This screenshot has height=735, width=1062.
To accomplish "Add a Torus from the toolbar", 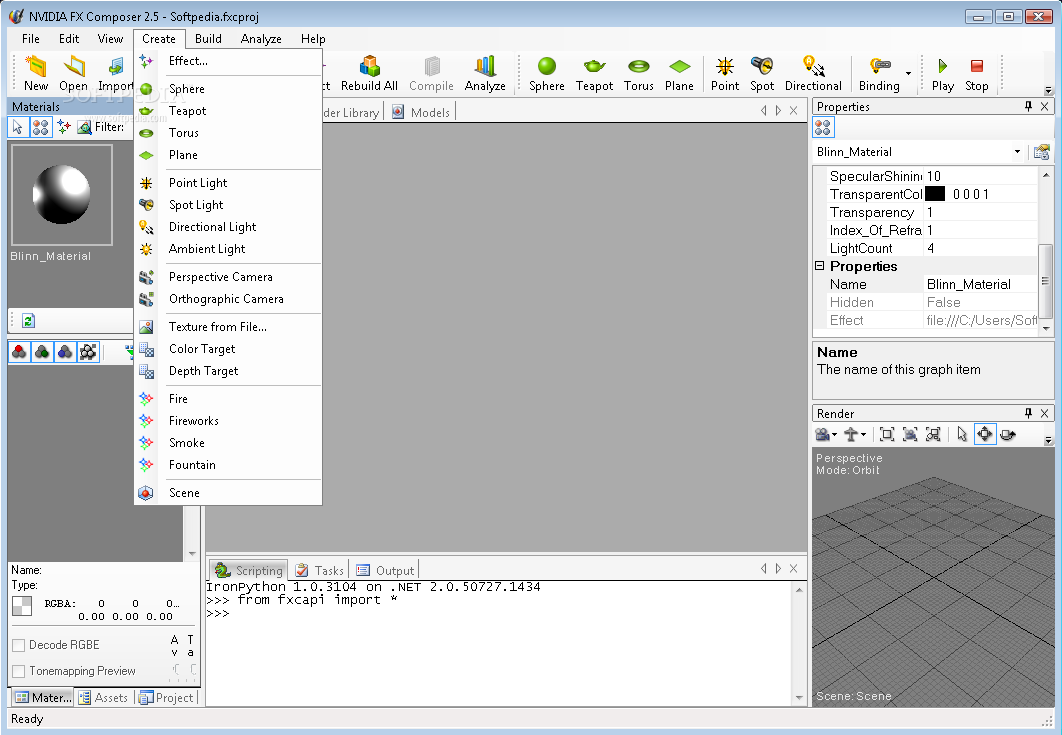I will click(639, 73).
